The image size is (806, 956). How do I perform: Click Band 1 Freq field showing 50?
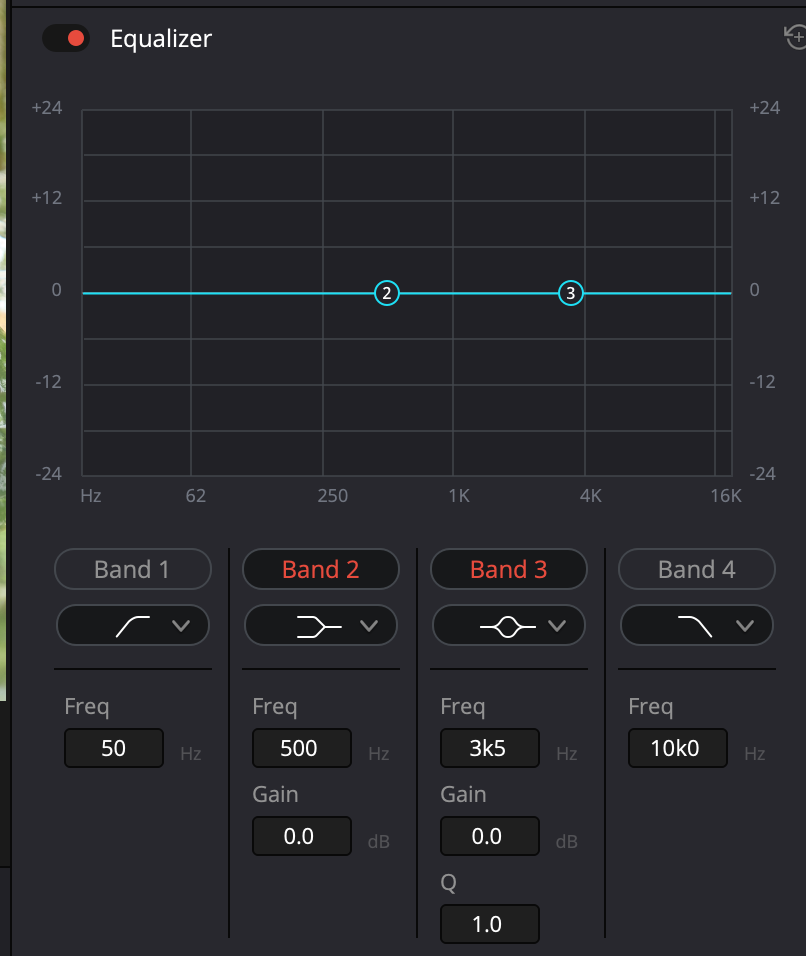(114, 748)
